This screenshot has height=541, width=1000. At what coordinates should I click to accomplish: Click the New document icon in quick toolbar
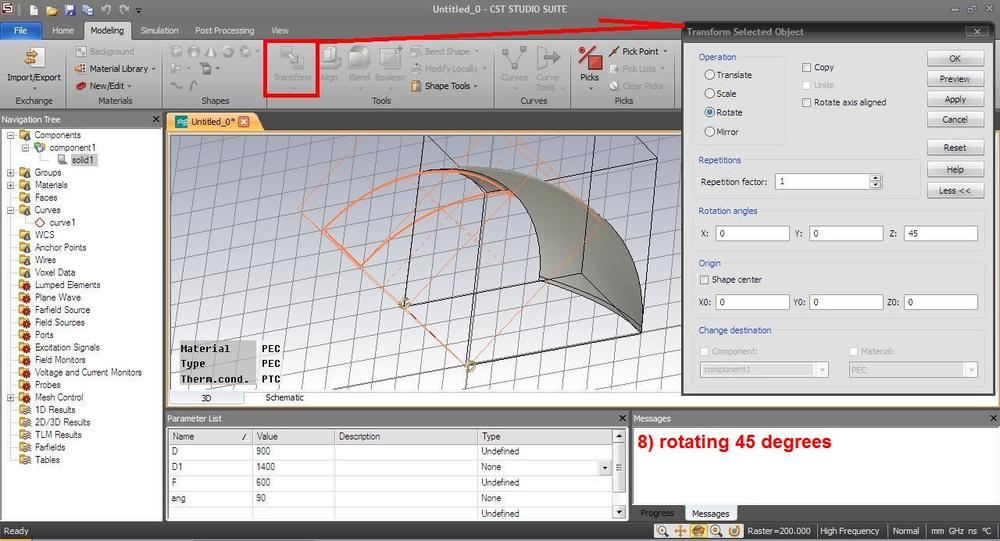(x=34, y=10)
